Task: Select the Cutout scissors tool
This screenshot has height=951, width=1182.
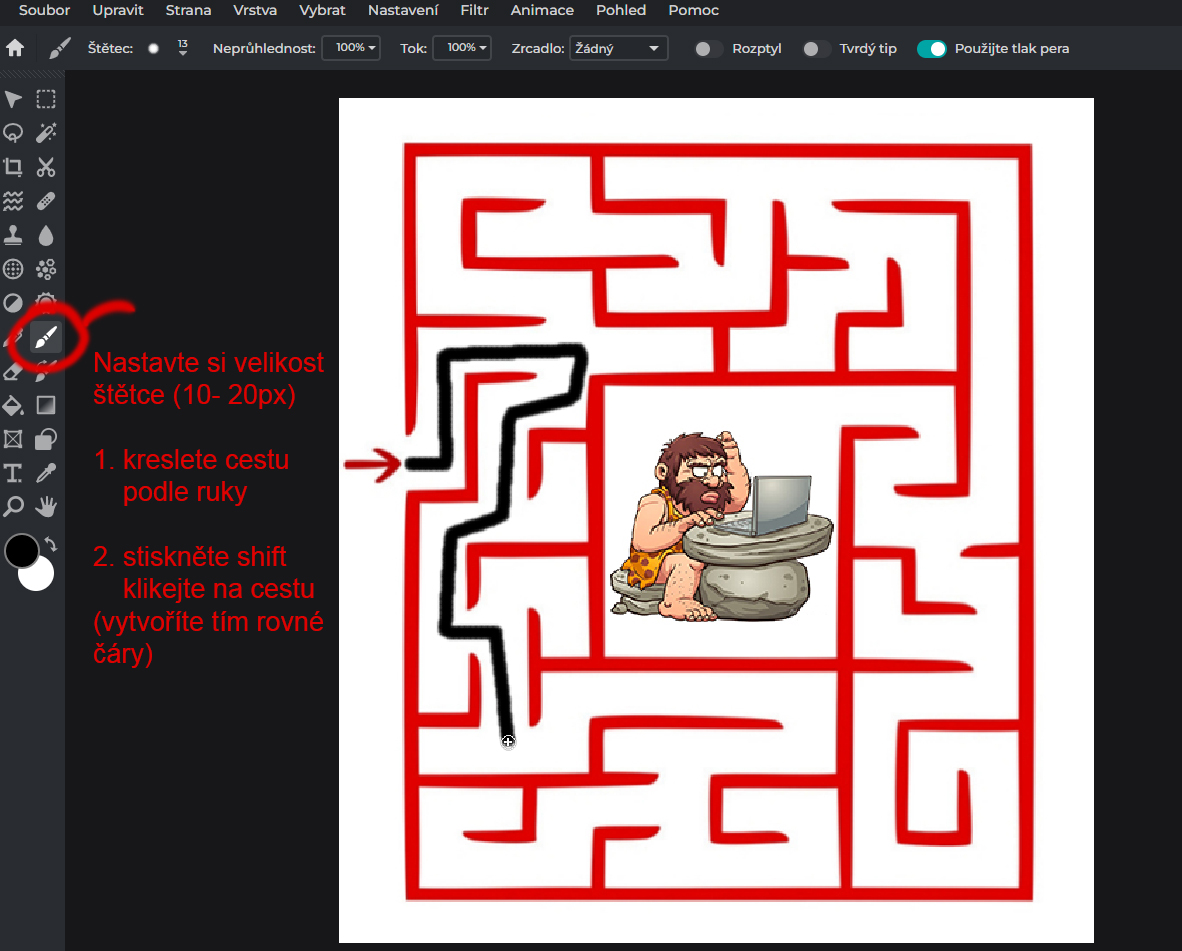Action: tap(46, 167)
